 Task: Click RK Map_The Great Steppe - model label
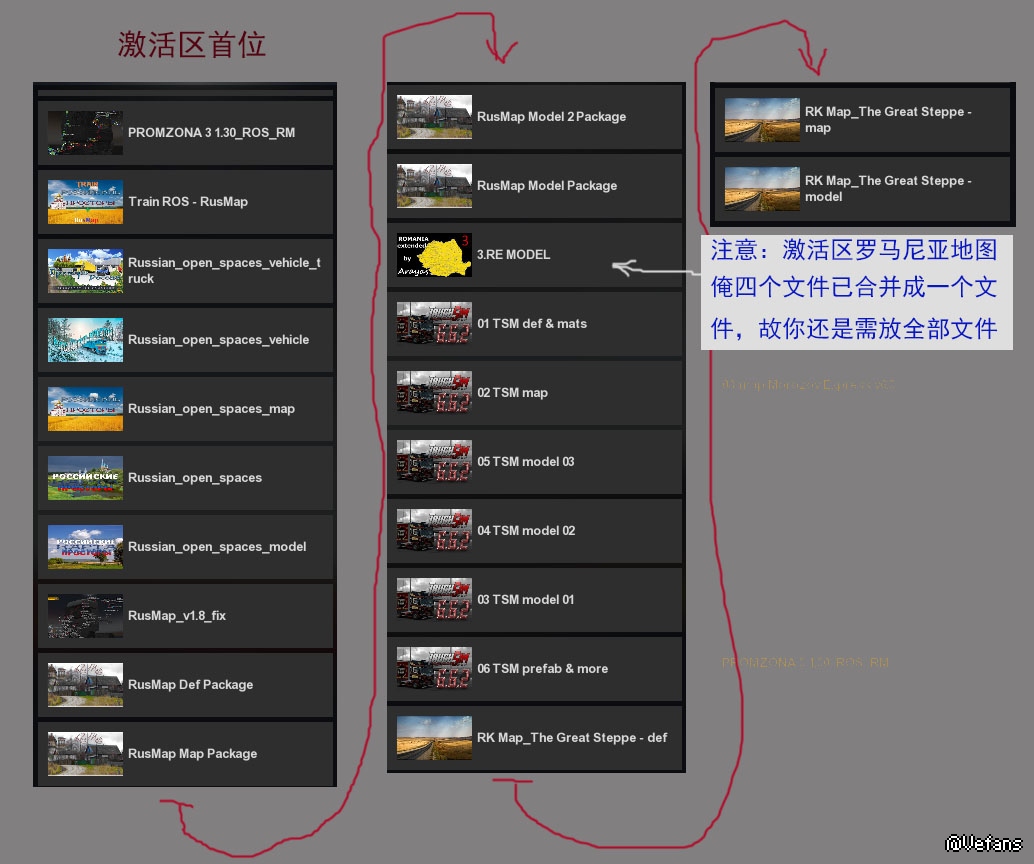(888, 189)
